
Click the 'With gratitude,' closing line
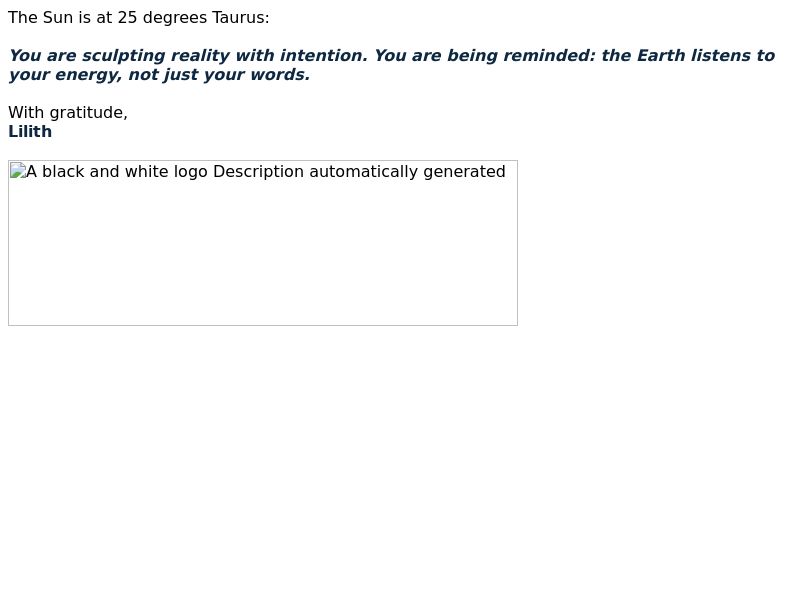68,113
